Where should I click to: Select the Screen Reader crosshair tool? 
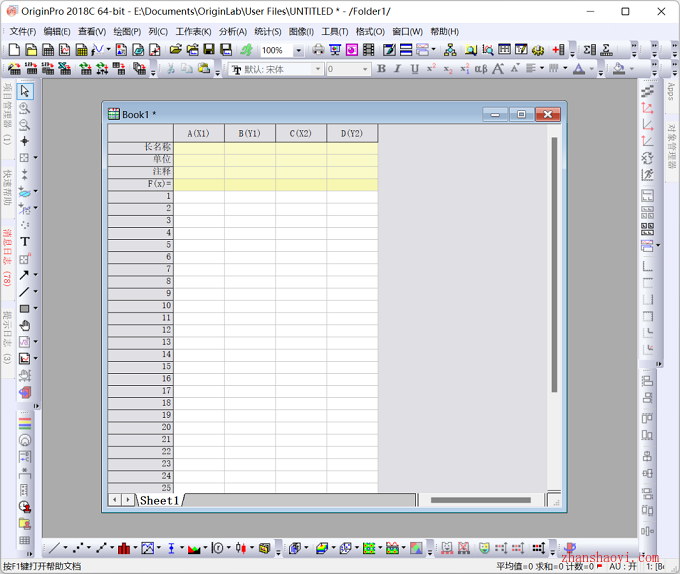point(25,141)
